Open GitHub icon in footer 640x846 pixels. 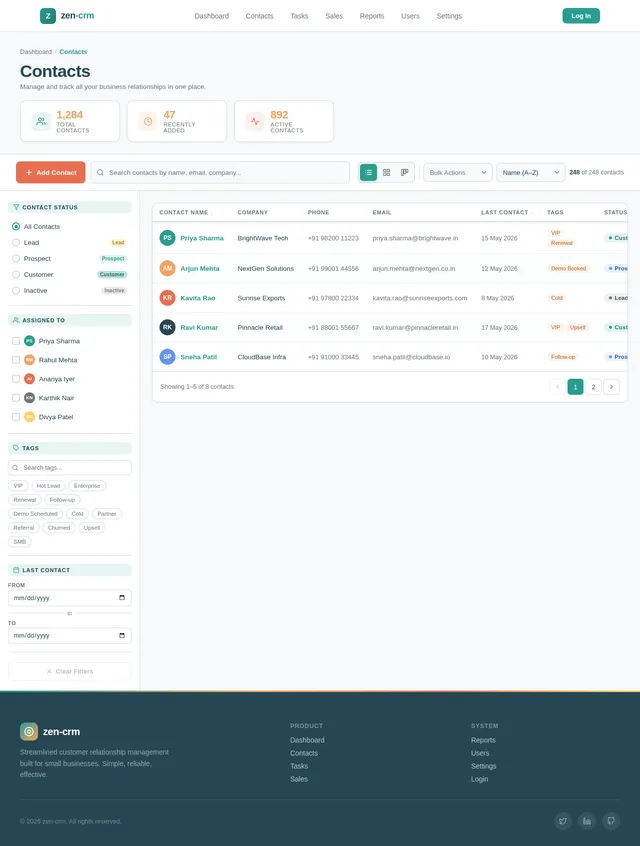click(611, 821)
